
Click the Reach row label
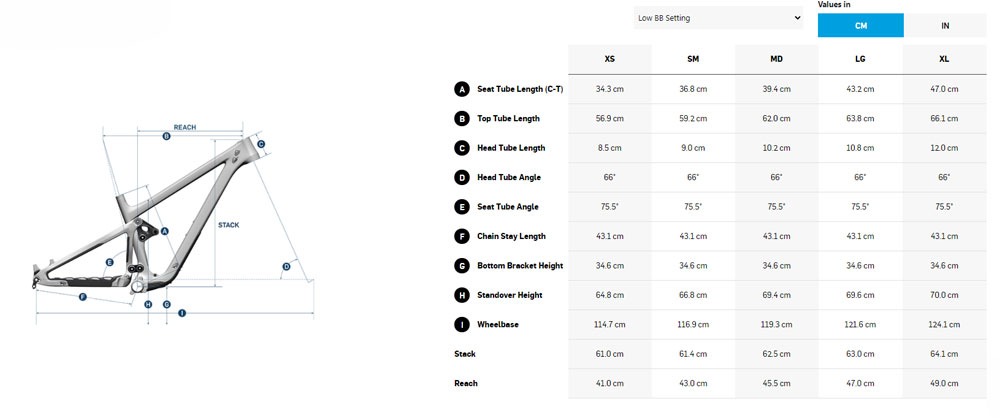click(x=466, y=383)
